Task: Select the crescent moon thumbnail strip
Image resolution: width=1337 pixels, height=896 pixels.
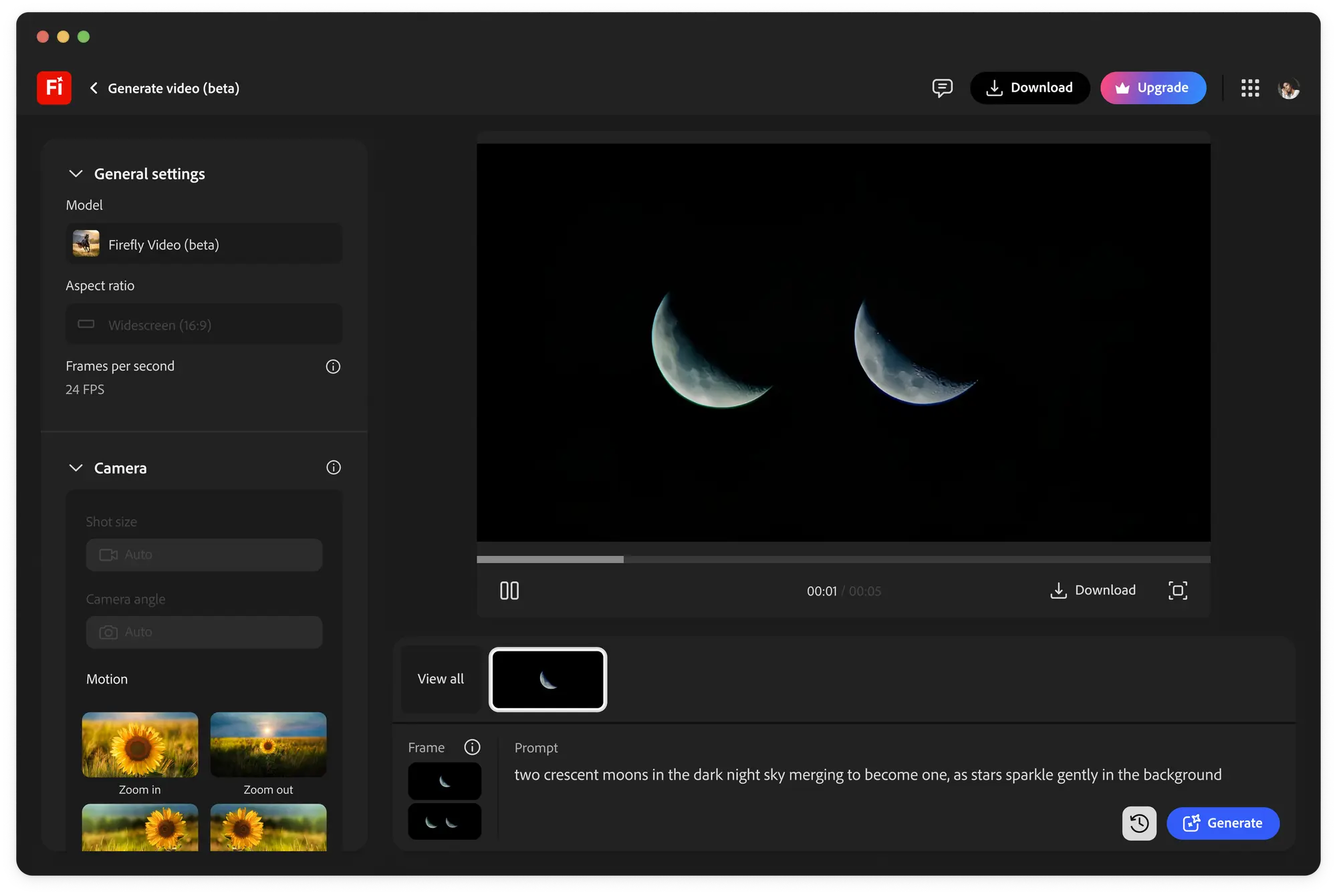Action: pos(548,679)
